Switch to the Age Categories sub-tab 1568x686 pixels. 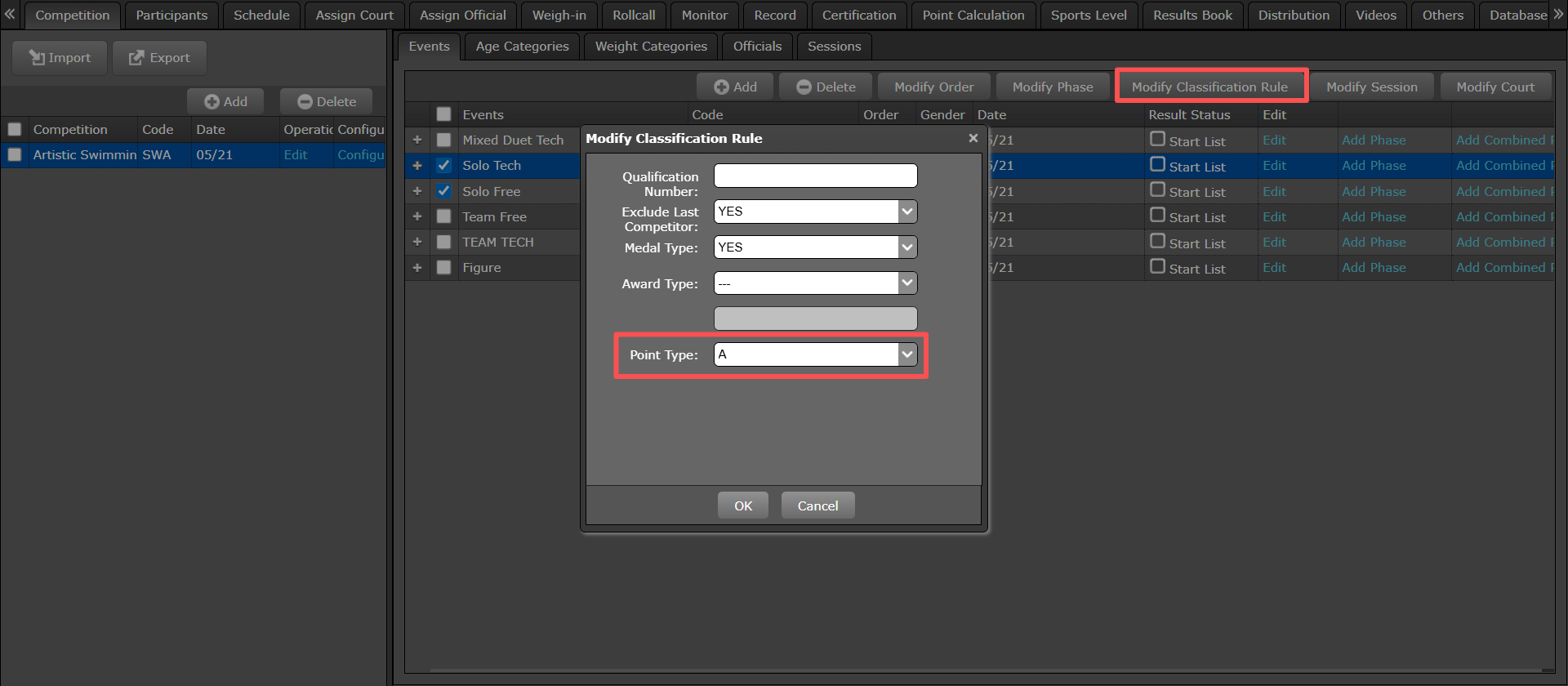523,47
